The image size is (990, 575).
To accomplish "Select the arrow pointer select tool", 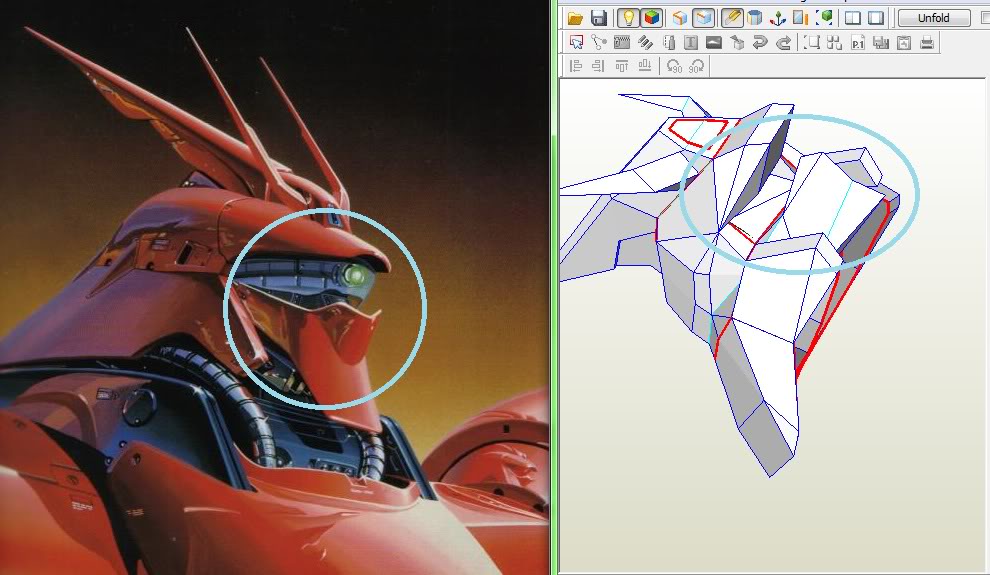I will 576,42.
